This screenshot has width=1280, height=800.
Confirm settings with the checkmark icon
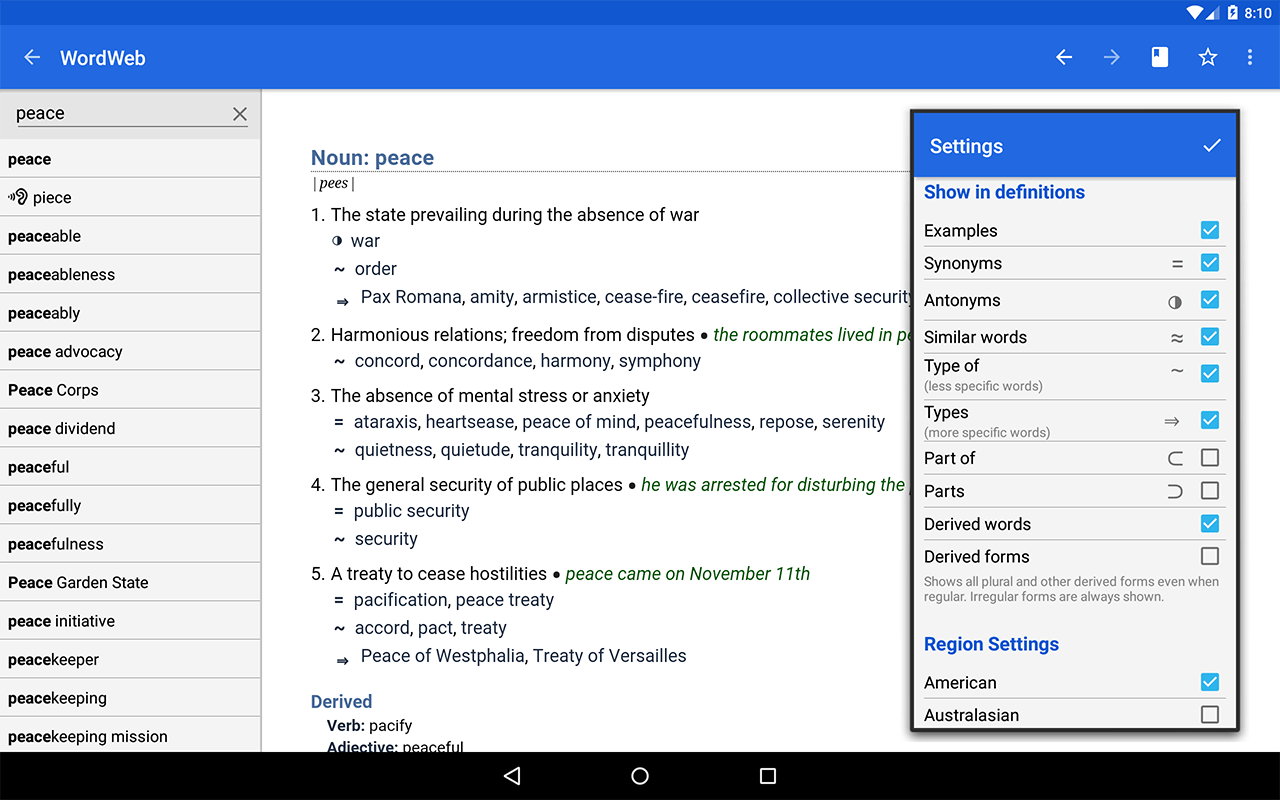[x=1211, y=146]
